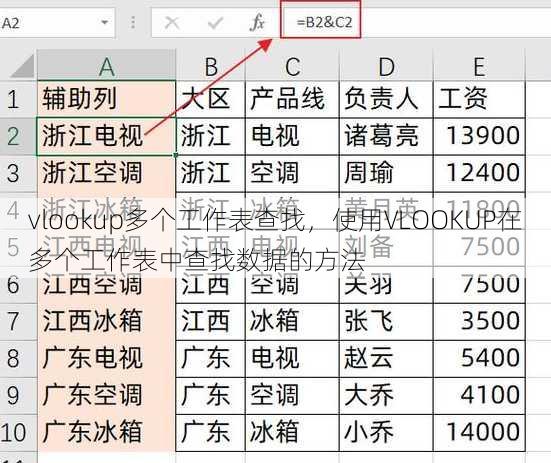The height and width of the screenshot is (463, 551).
Task: Select cell containing 浙江电视
Action: tap(106, 136)
